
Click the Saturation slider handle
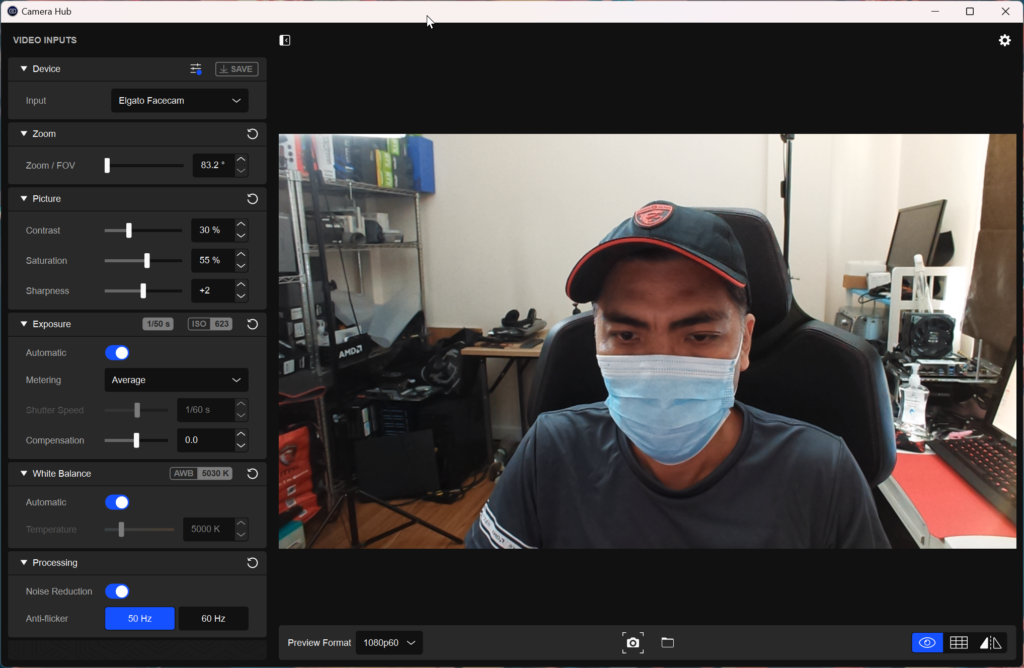(147, 261)
